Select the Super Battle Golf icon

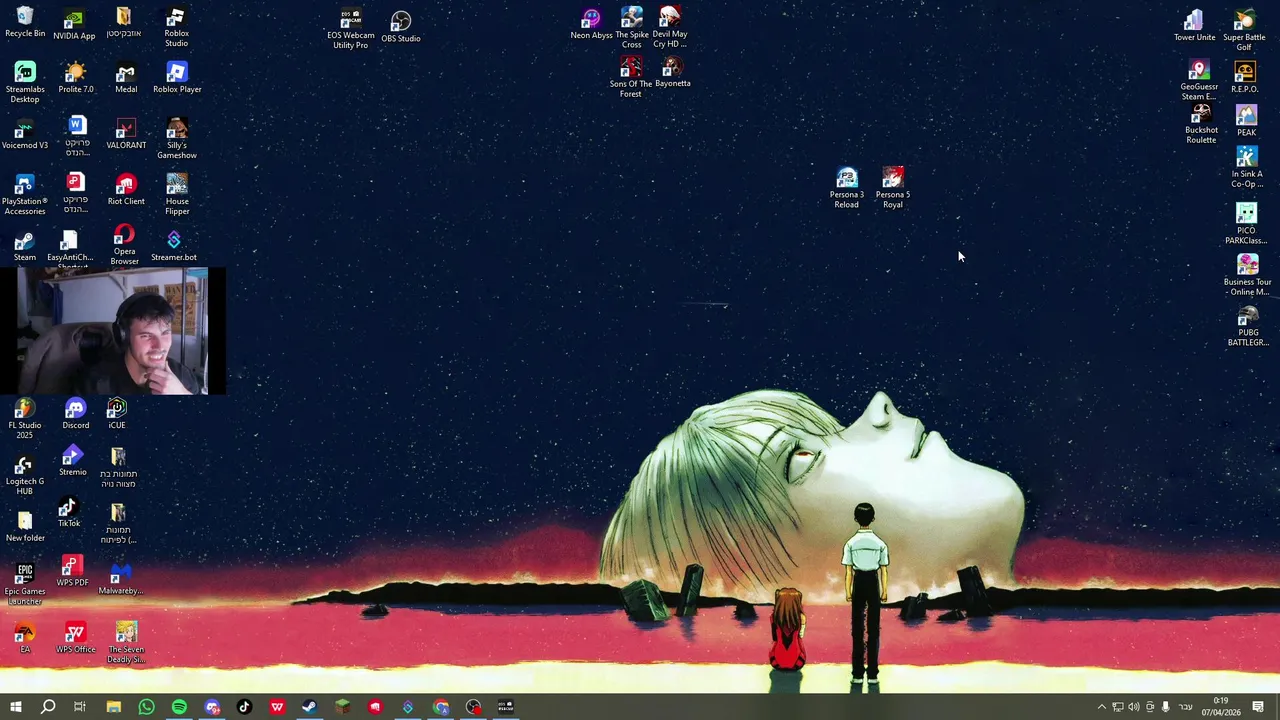tap(1244, 30)
